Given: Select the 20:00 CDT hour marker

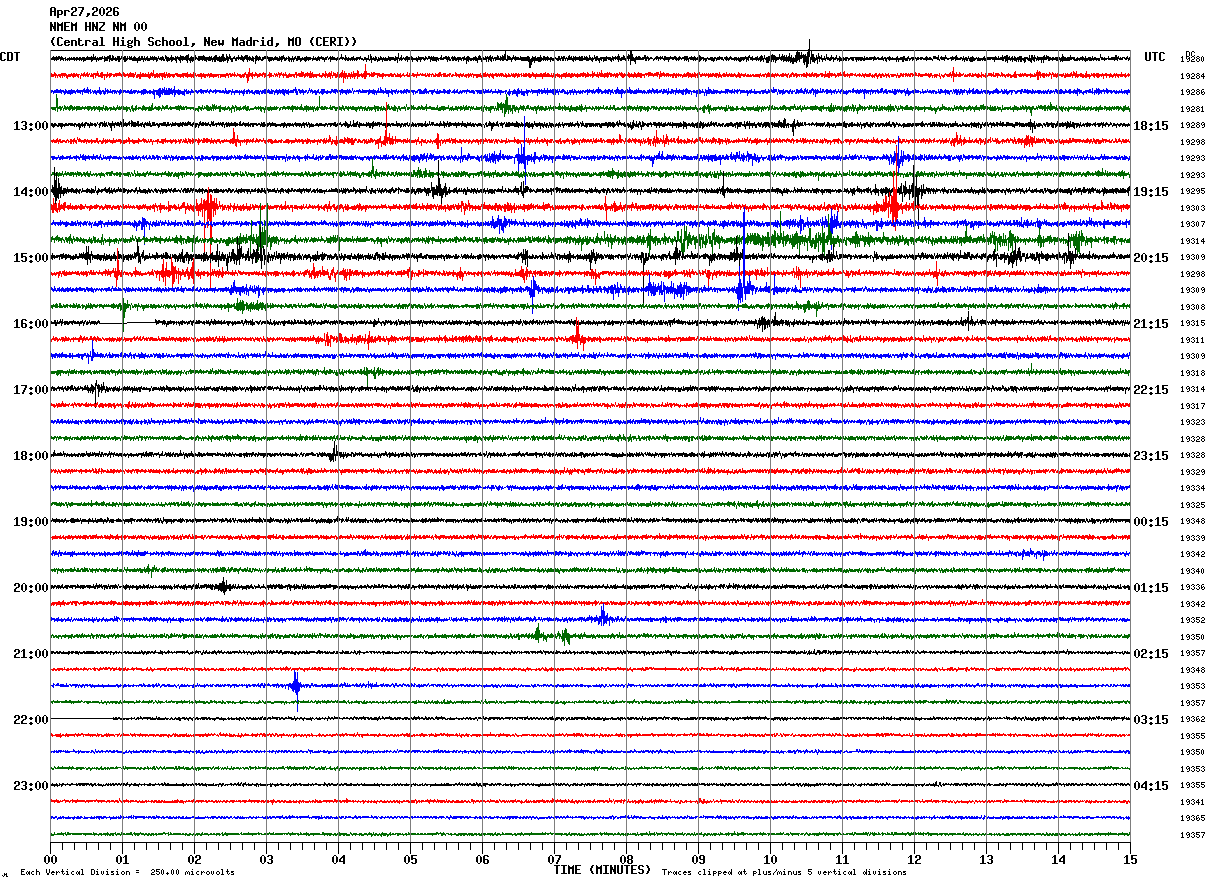Looking at the screenshot, I should click(30, 588).
